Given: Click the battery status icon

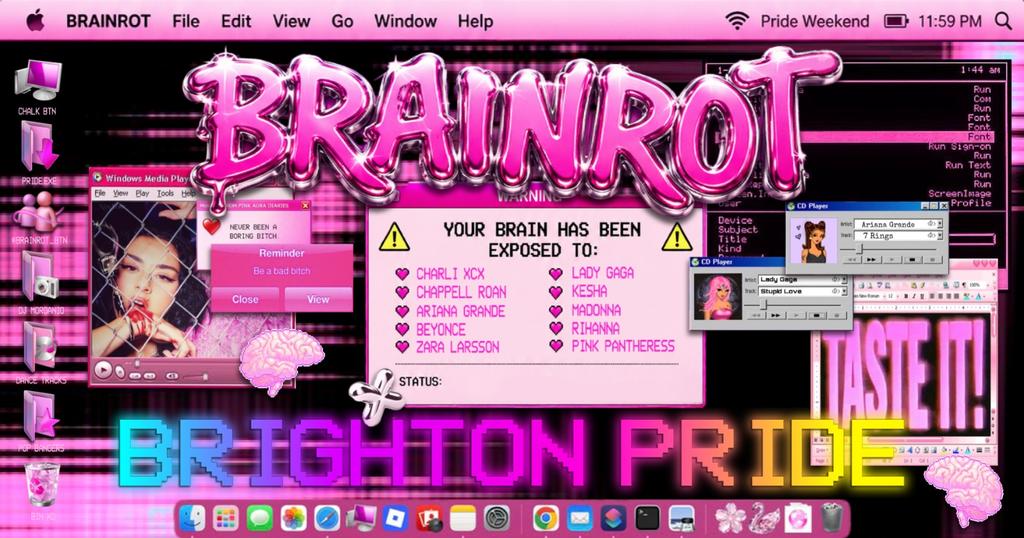Looking at the screenshot, I should (x=896, y=21).
